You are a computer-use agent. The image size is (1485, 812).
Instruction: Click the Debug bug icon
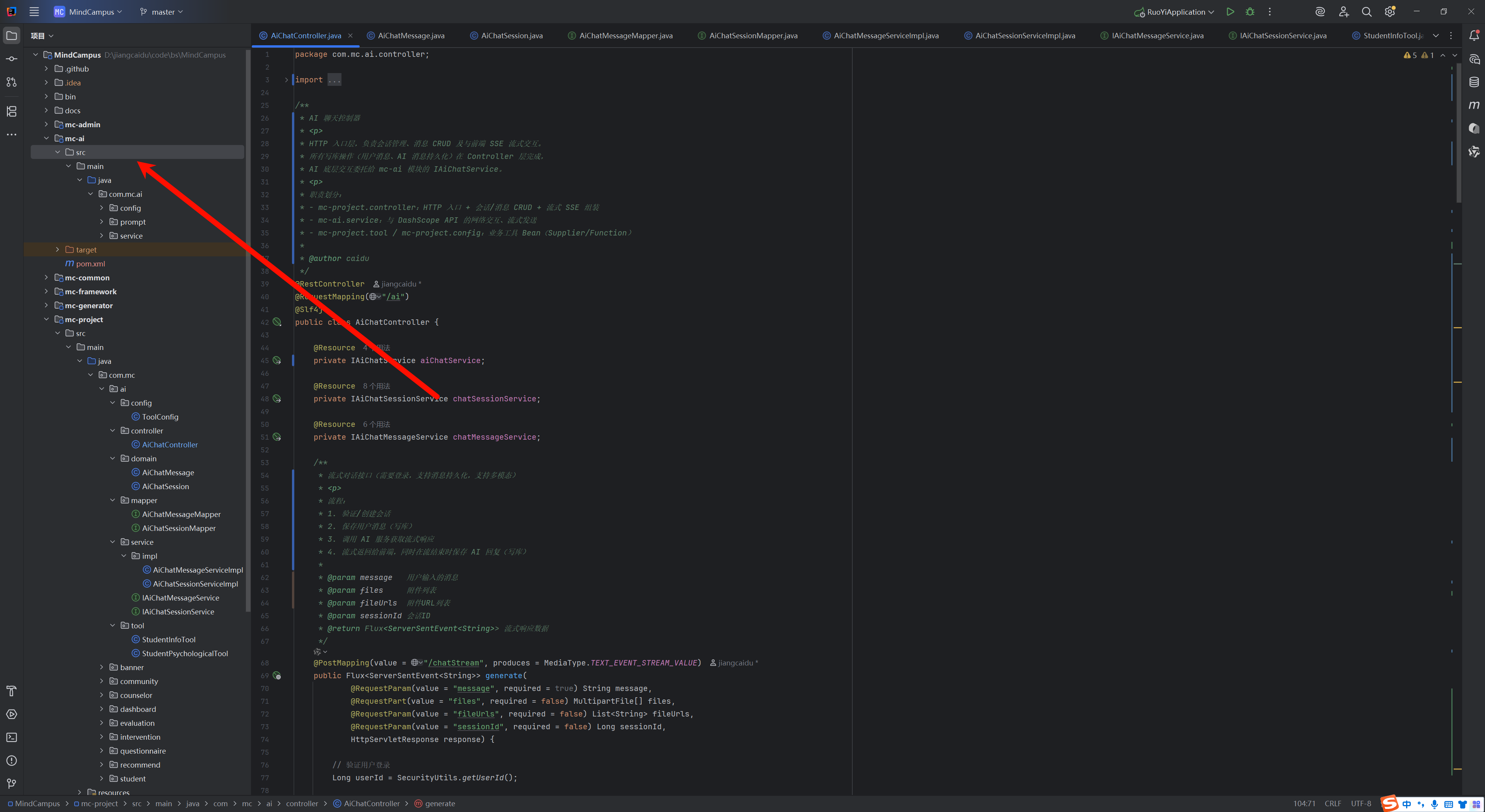1250,12
